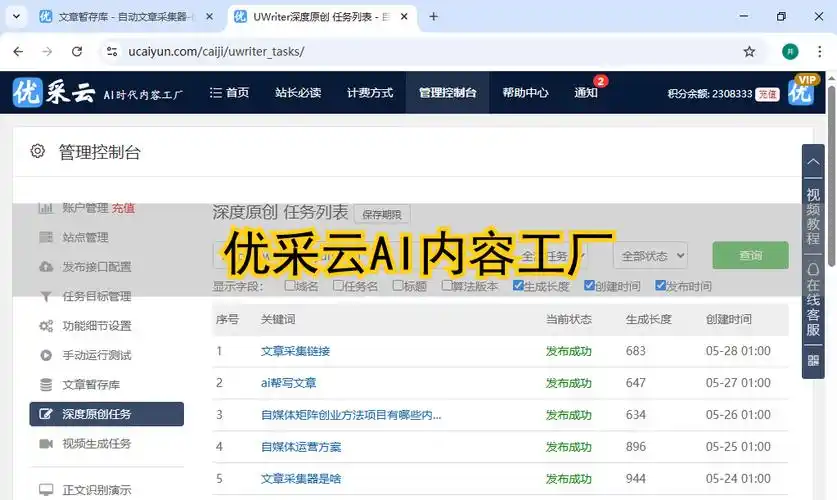837x500 pixels.
Task: Click the 手动运行测试 play icon
Action: pos(46,355)
